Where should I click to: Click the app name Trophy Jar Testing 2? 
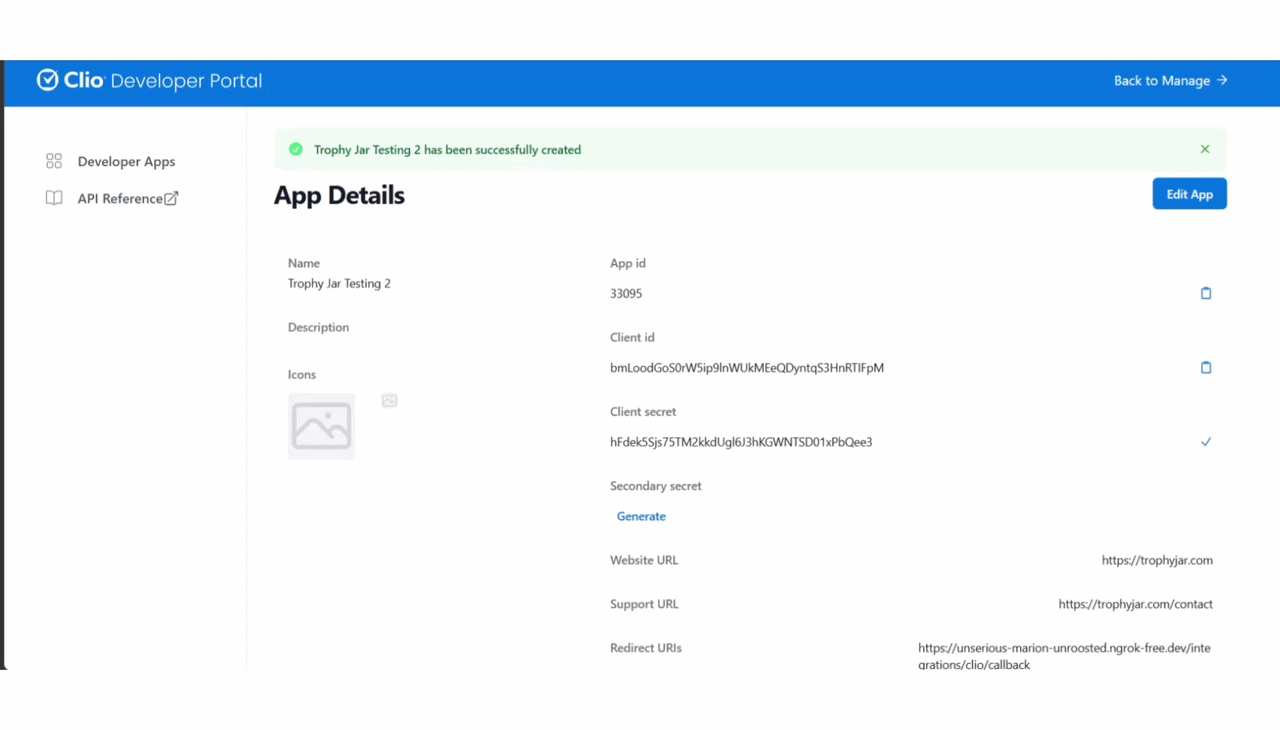click(339, 284)
